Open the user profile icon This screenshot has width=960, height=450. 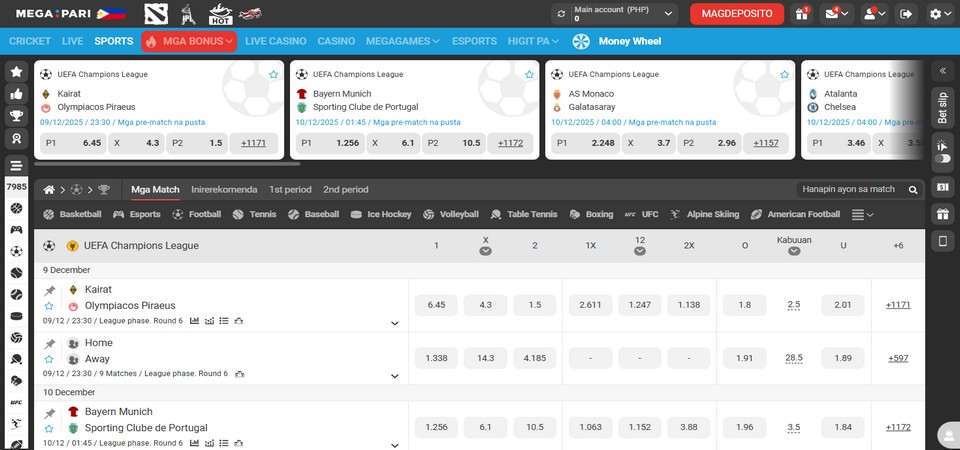874,13
